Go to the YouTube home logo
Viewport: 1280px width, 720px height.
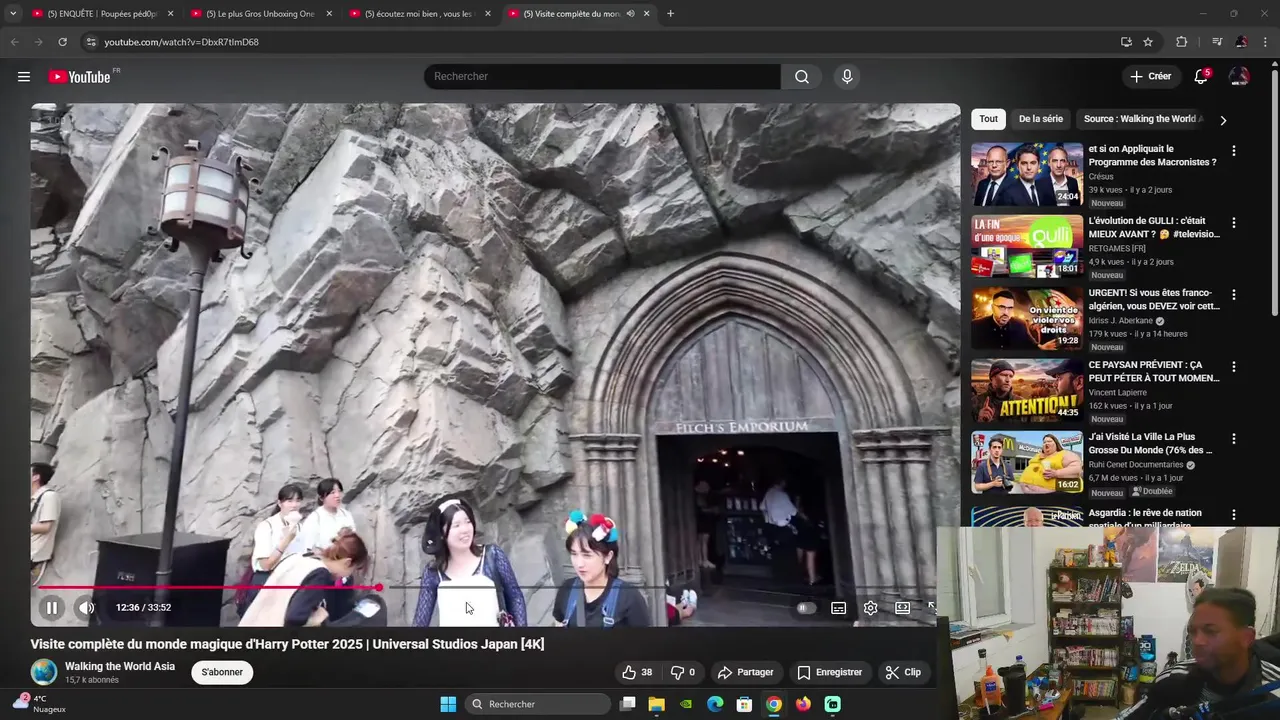click(x=79, y=77)
